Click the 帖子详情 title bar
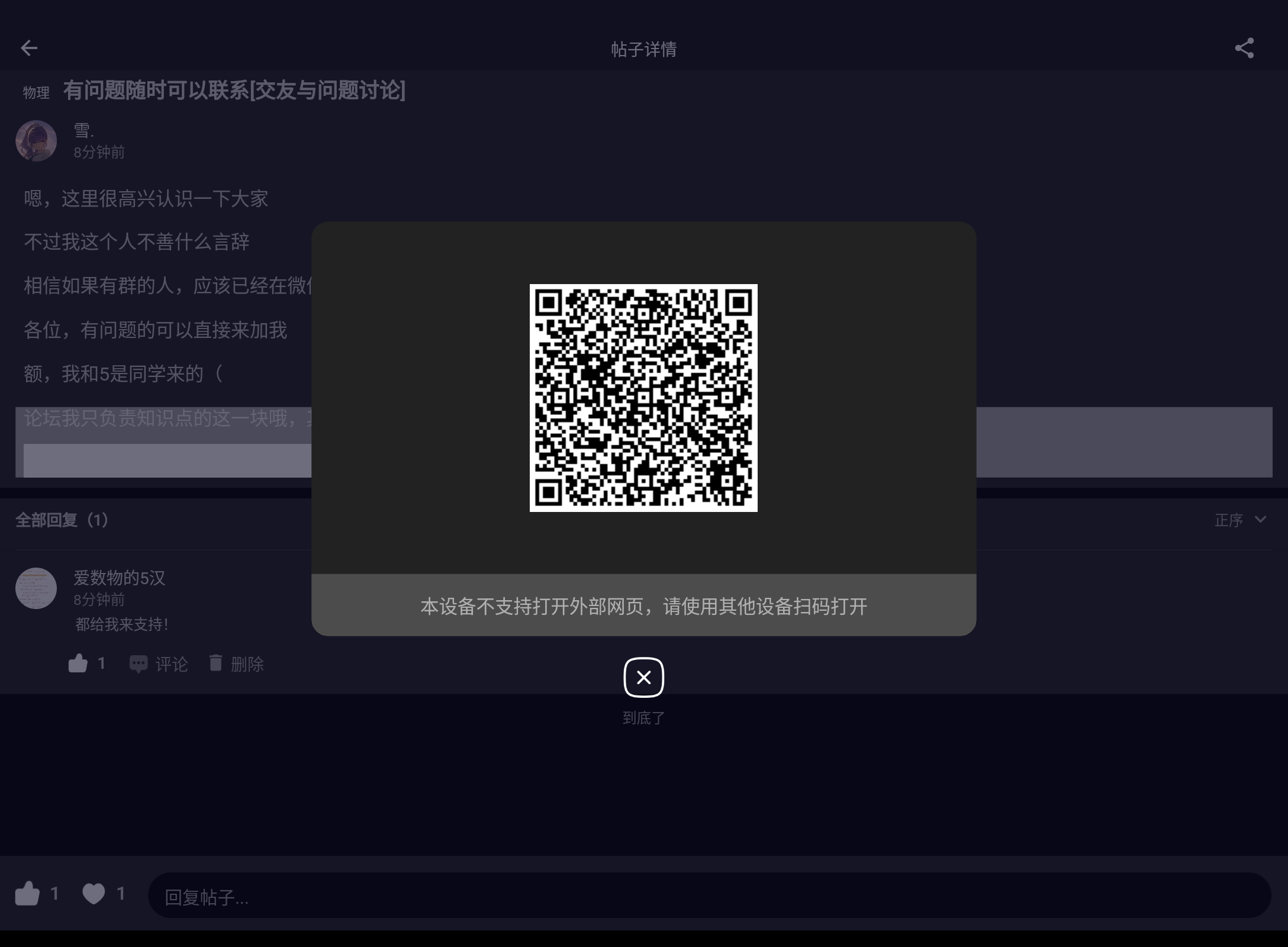 [x=643, y=49]
